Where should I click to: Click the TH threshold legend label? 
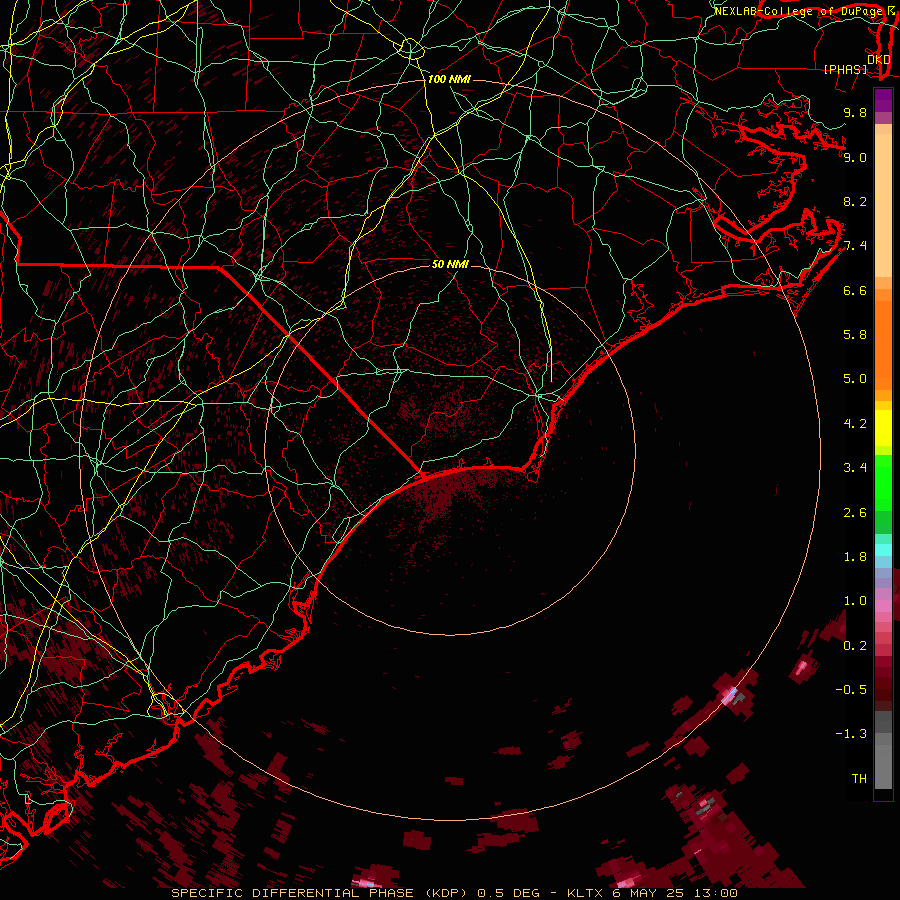[859, 779]
